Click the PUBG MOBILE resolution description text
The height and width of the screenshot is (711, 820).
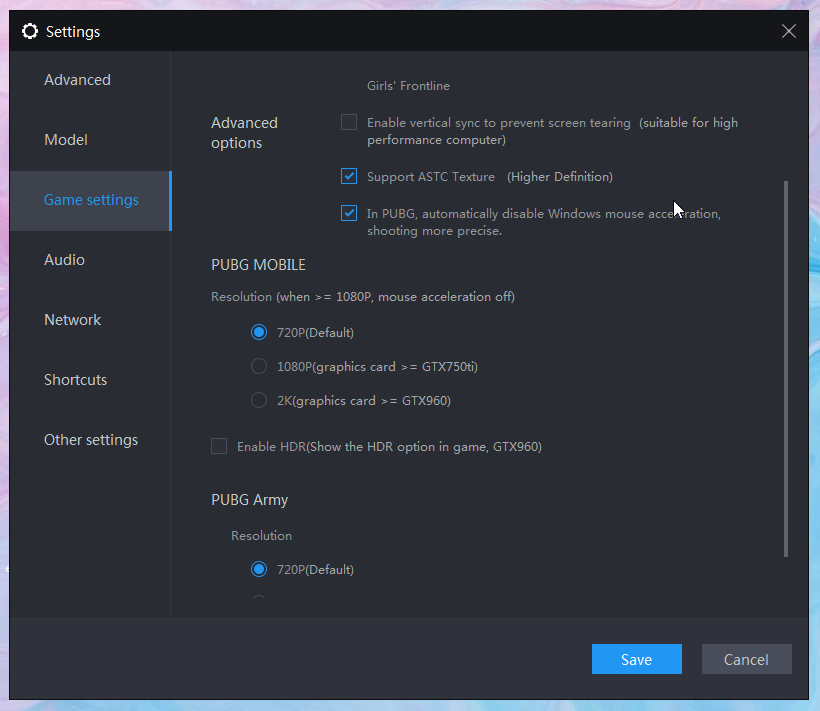363,297
